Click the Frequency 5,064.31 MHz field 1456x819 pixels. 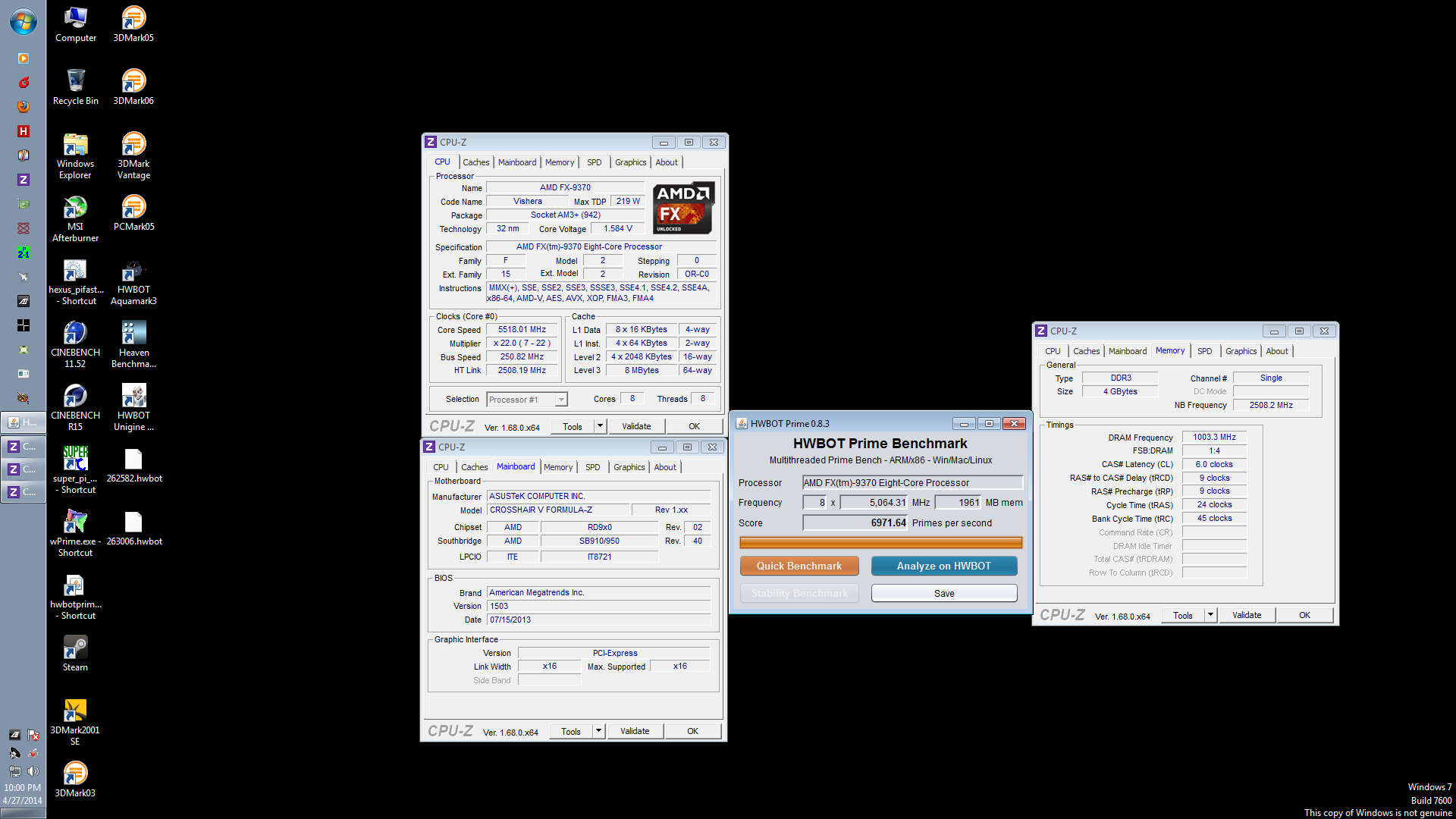pyautogui.click(x=873, y=502)
